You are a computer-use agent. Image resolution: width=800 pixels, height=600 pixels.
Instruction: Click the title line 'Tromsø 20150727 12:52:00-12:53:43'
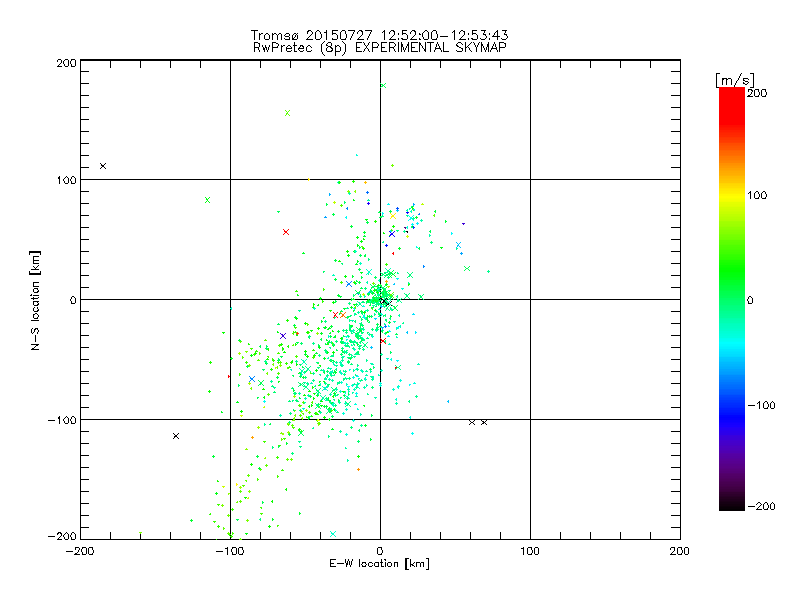[x=379, y=35]
